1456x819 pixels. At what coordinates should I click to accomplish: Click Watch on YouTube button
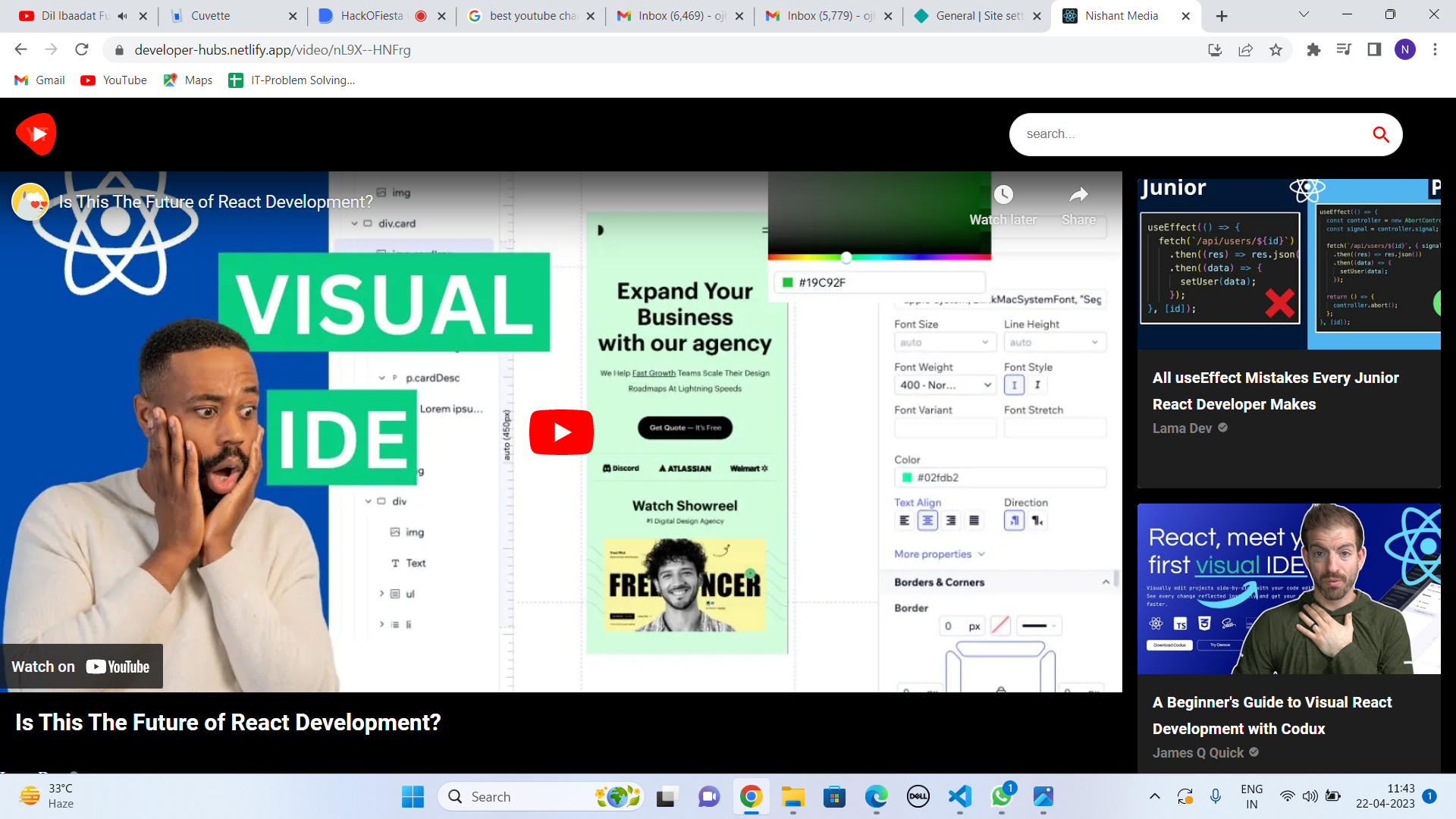81,667
